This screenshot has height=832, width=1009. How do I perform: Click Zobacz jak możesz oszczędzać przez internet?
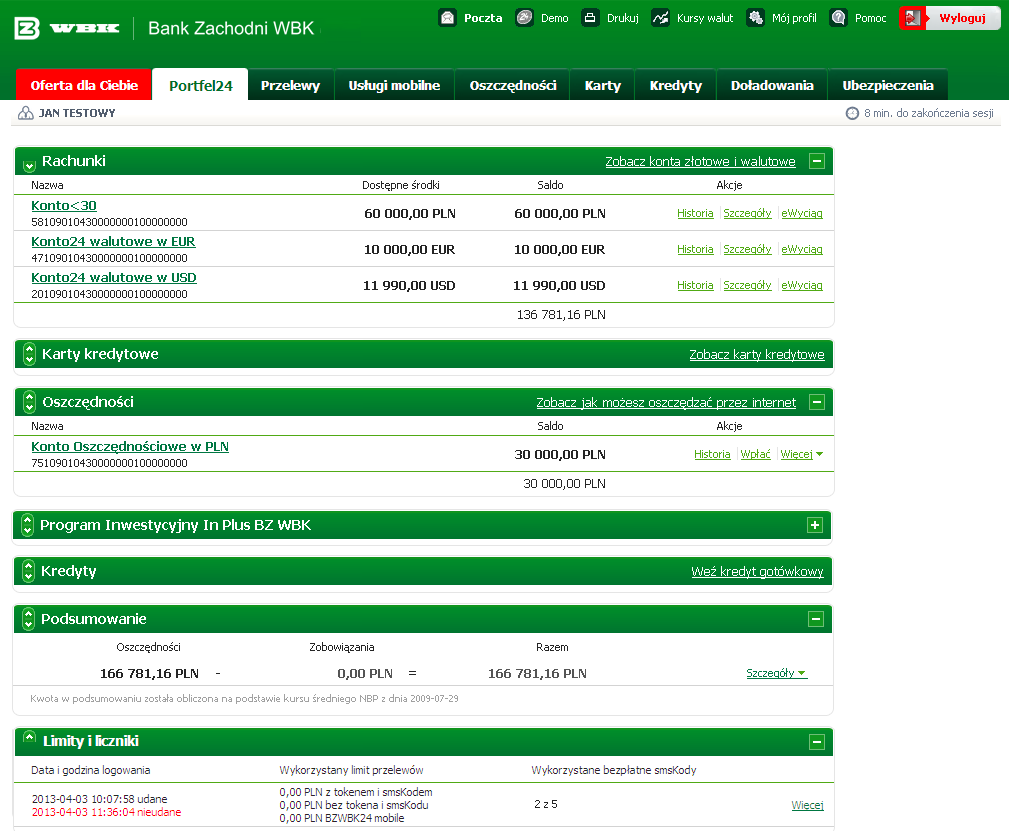(x=666, y=403)
